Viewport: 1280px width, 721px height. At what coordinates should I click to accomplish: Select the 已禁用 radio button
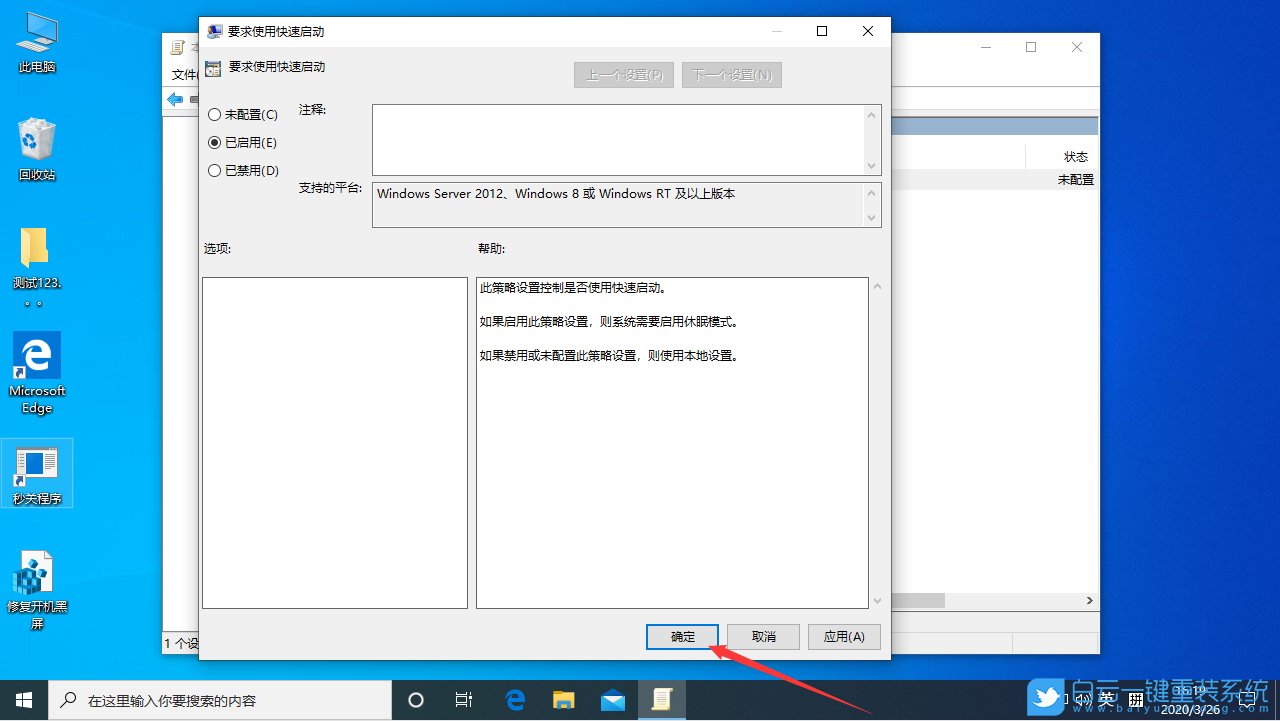(214, 170)
